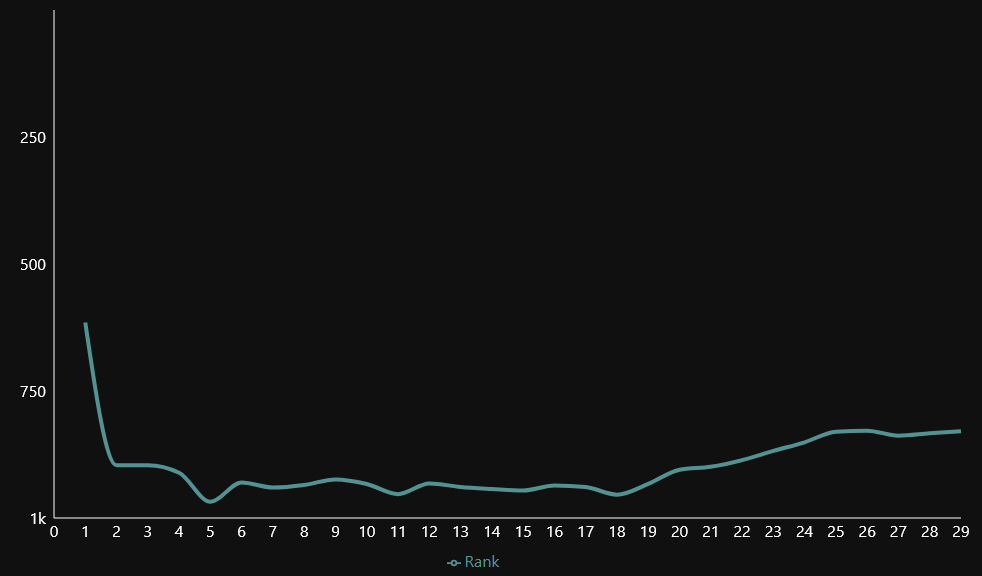Click x-axis label 0
Image resolution: width=982 pixels, height=576 pixels.
pos(54,532)
